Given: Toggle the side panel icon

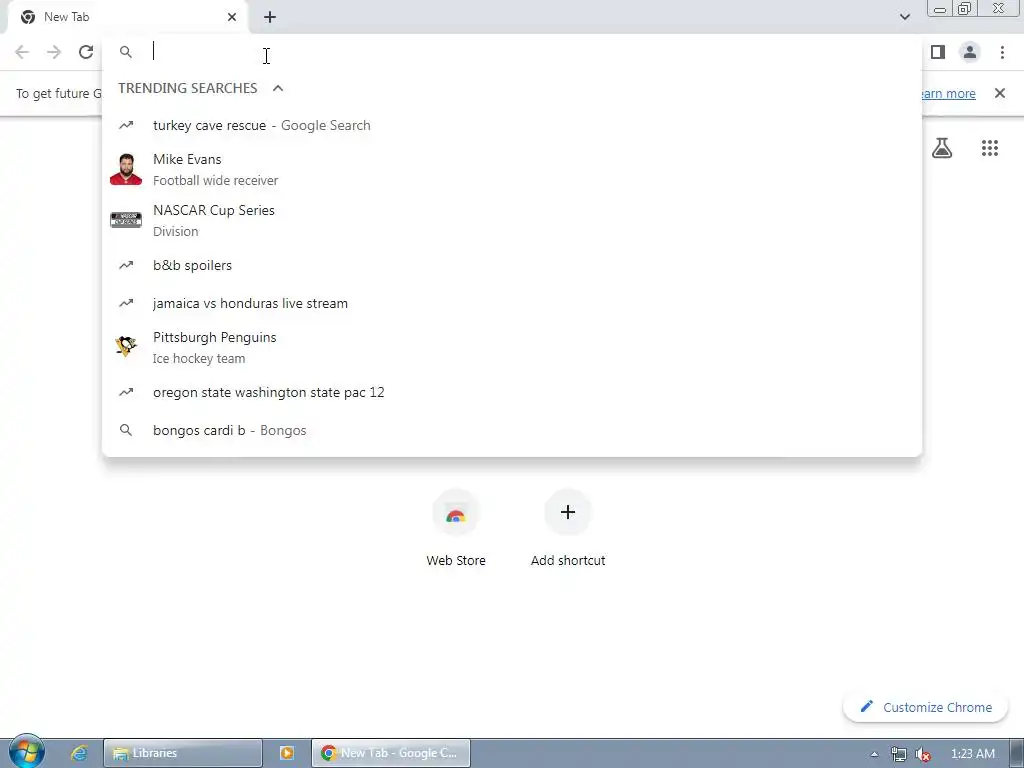Looking at the screenshot, I should pyautogui.click(x=938, y=52).
